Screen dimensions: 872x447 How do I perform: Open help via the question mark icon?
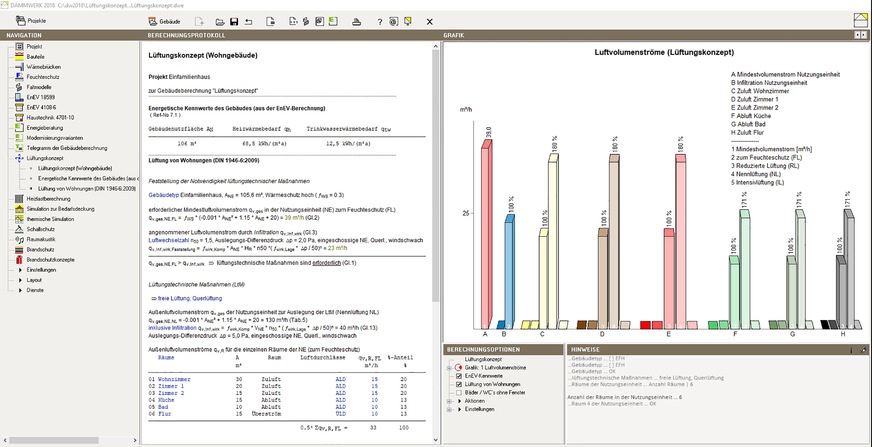380,22
